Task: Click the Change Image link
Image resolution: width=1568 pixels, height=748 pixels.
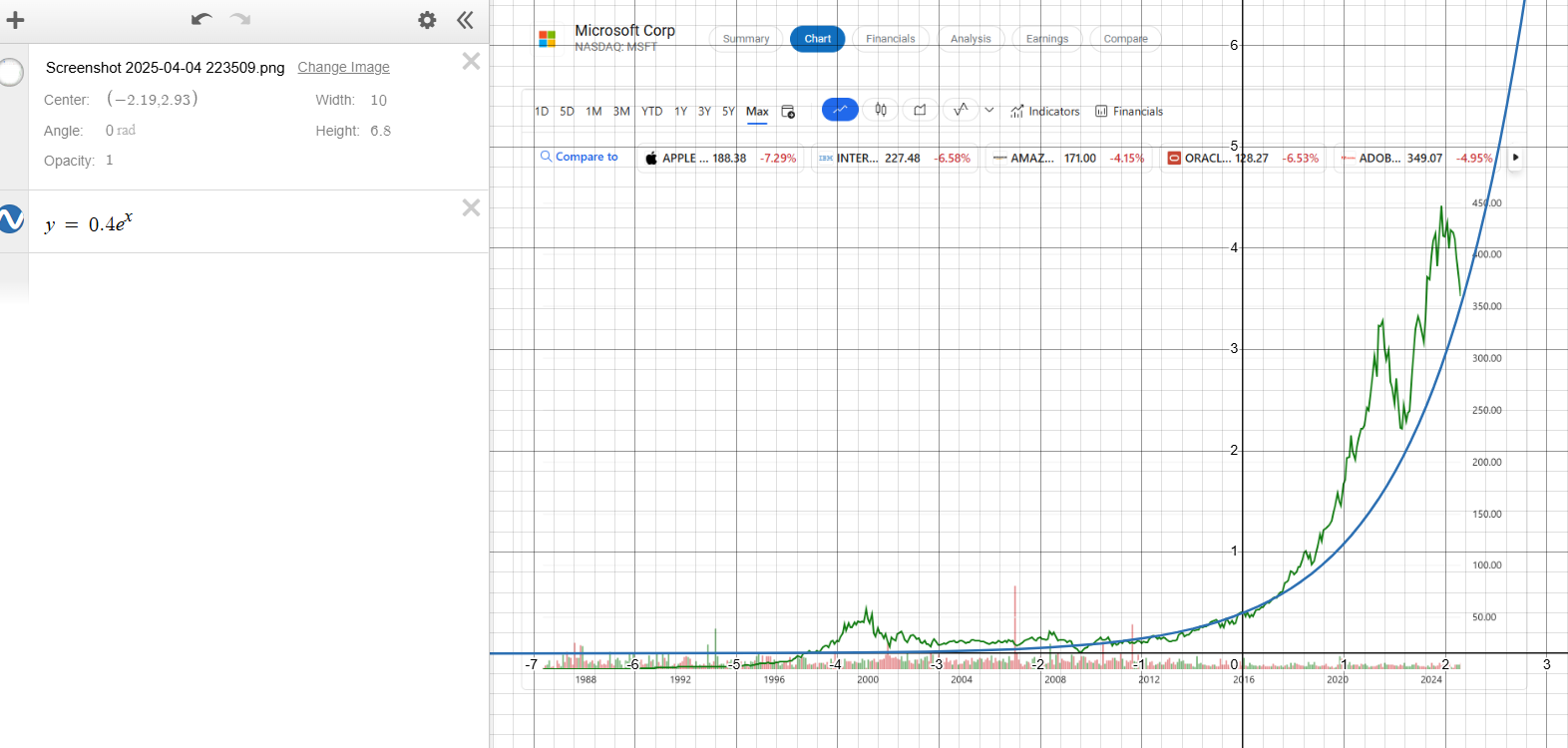Action: [x=343, y=67]
